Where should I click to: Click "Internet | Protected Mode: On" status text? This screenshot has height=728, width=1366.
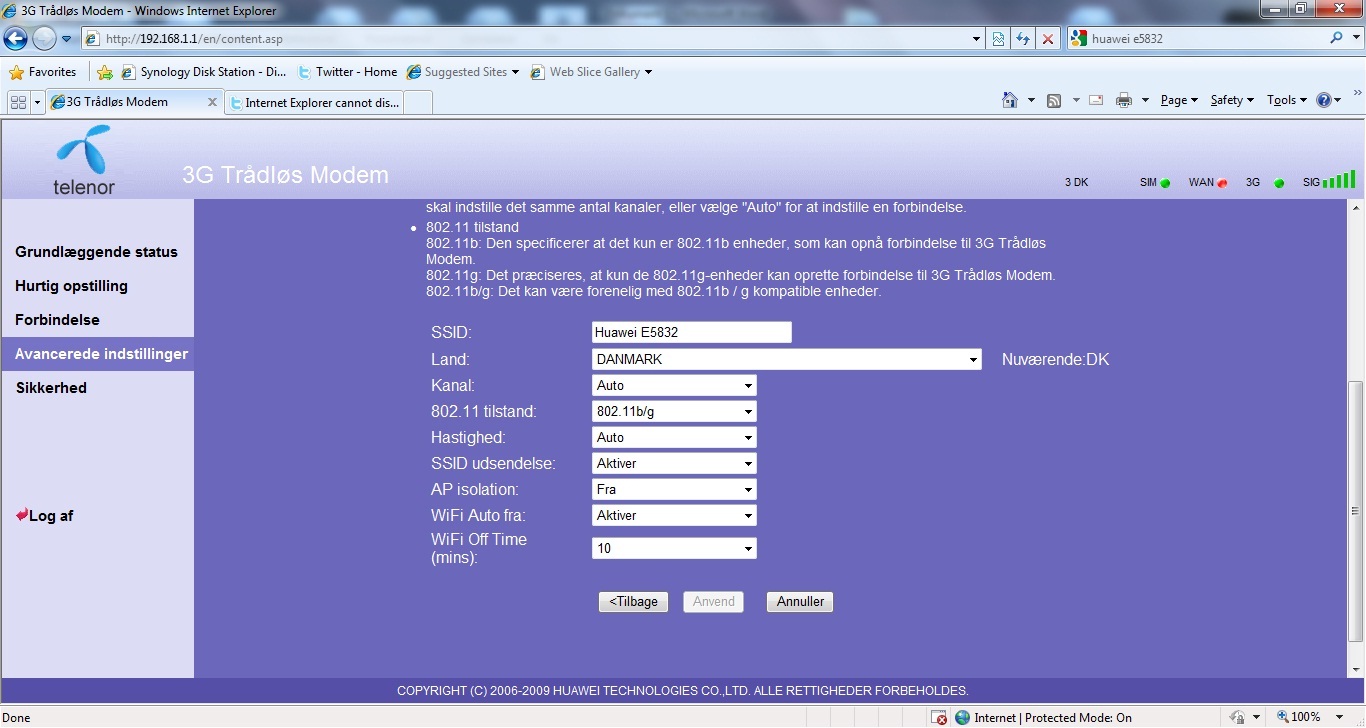[x=1053, y=718]
